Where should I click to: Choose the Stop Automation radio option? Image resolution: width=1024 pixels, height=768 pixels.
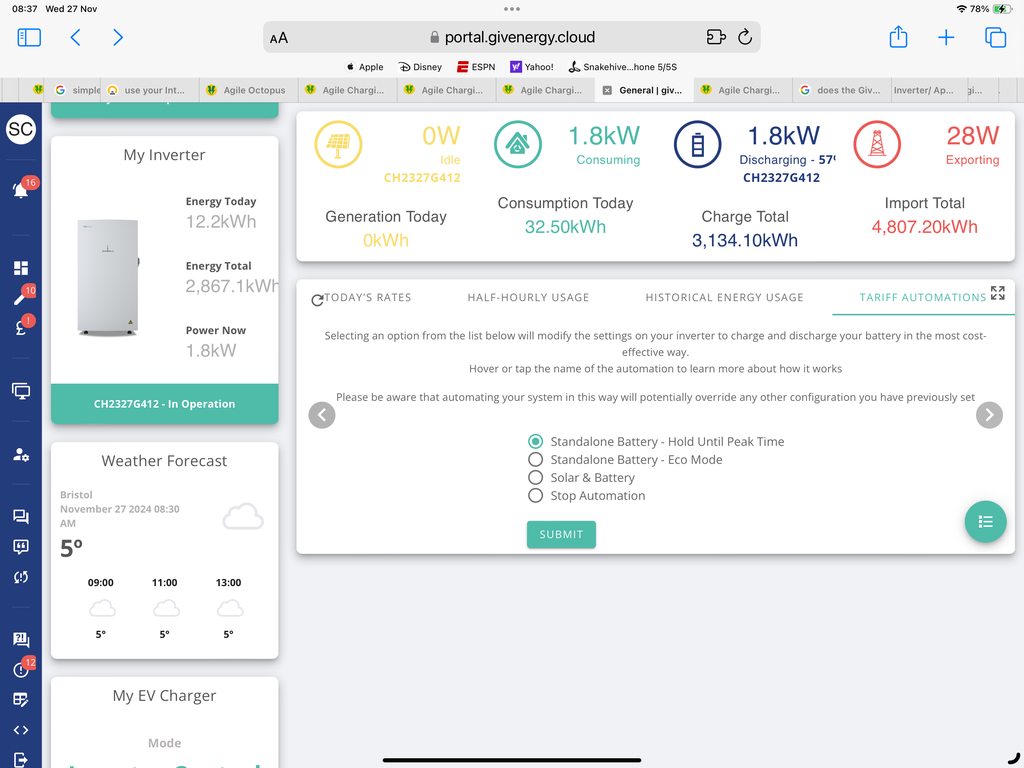[536, 496]
